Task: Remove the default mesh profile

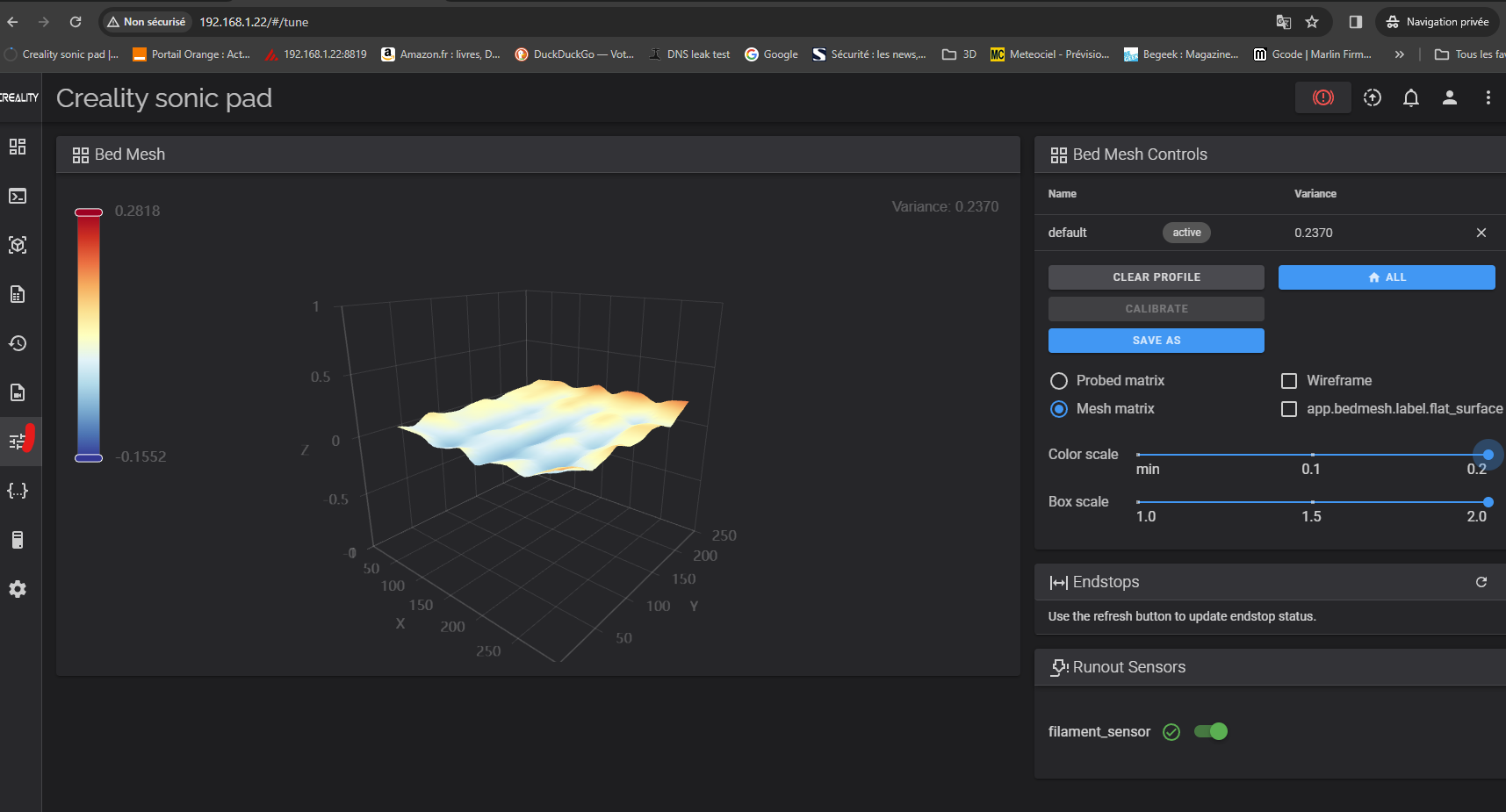Action: click(1481, 233)
